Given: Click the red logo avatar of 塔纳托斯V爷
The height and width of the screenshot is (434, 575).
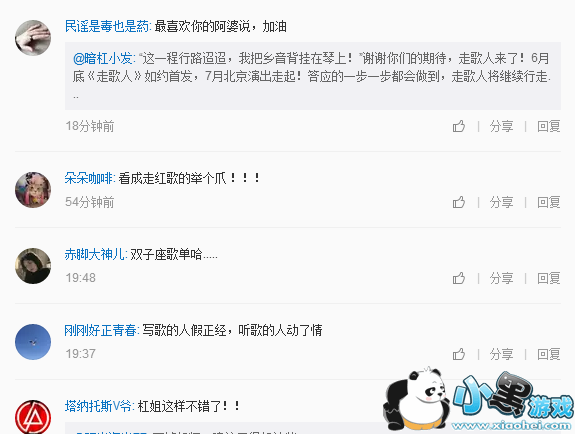Looking at the screenshot, I should point(33,417).
